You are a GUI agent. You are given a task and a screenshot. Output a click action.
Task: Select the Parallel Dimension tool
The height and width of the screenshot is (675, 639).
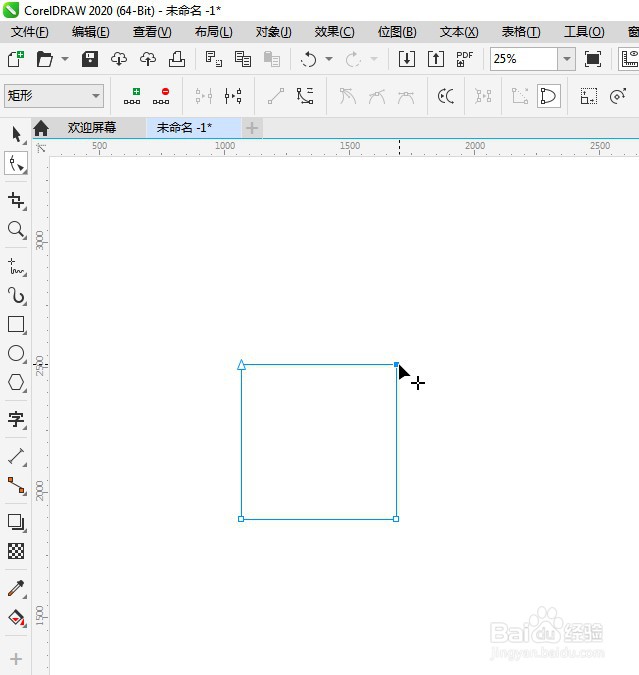16,456
